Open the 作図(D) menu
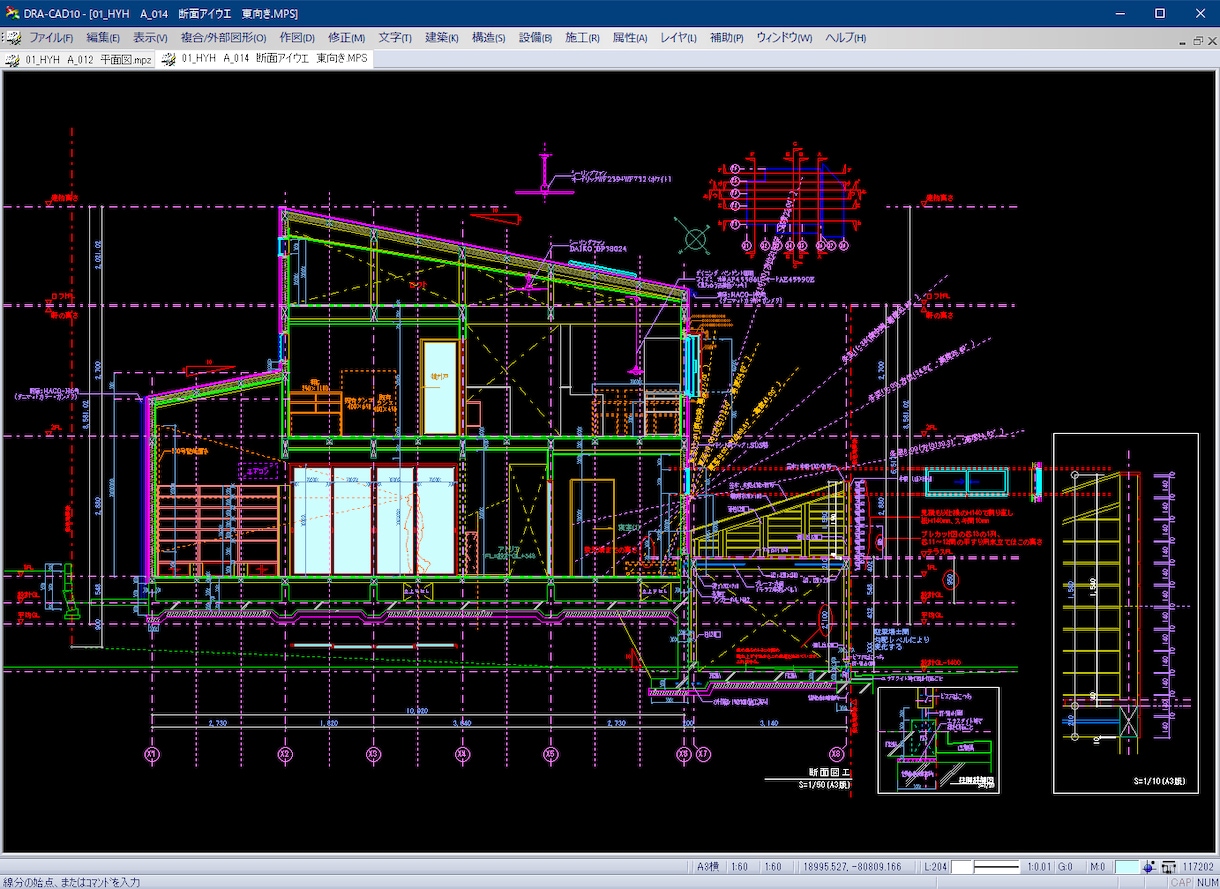The image size is (1220, 889). tap(297, 38)
